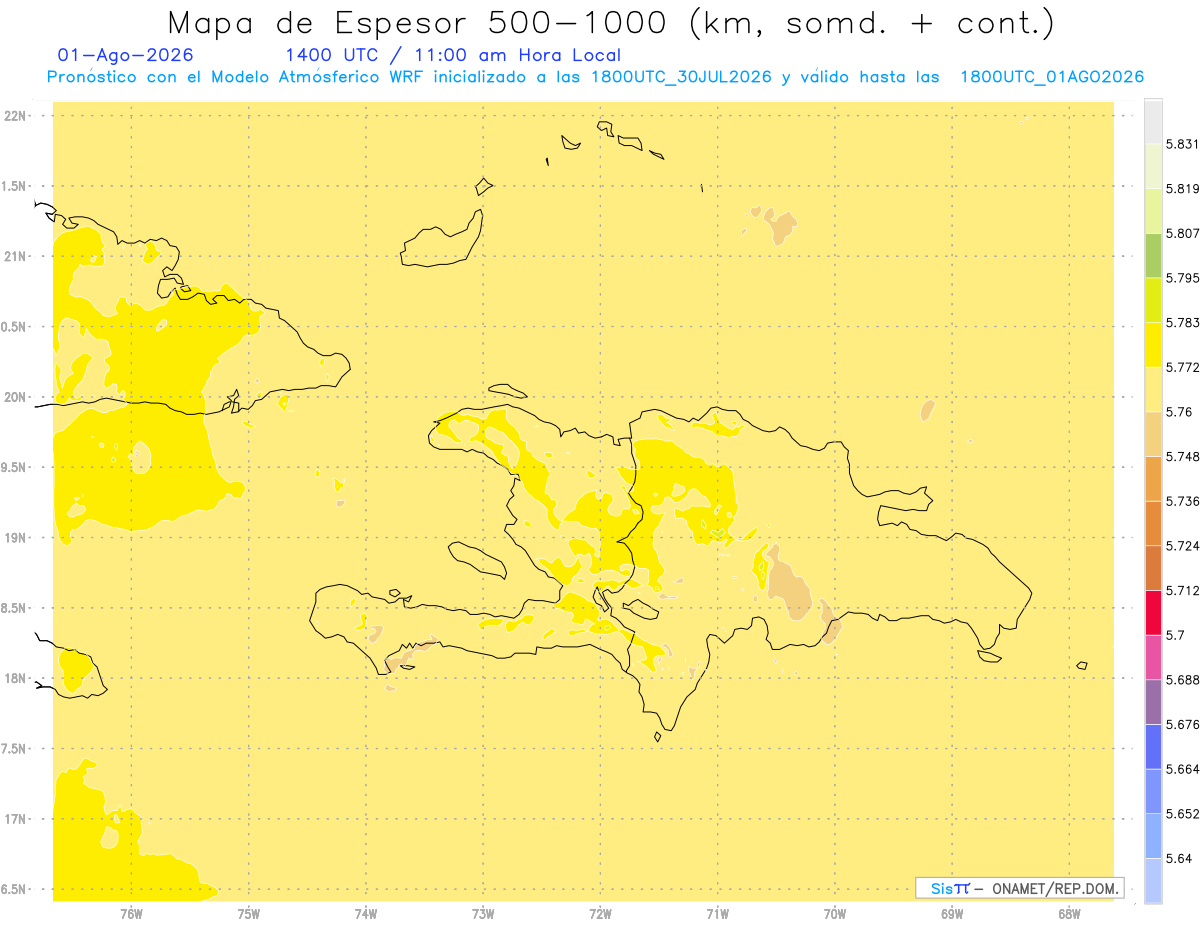Click legend value '5.819'
This screenshot has width=1200, height=927.
(x=1182, y=189)
